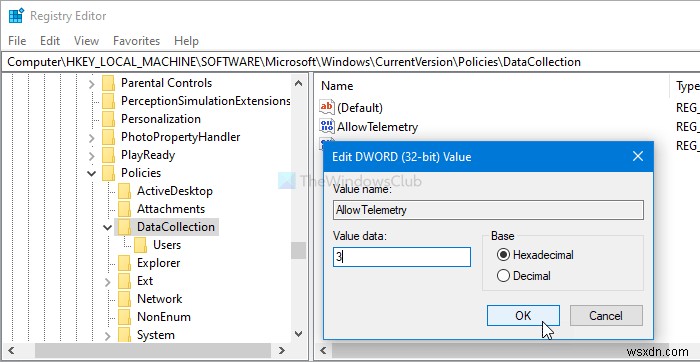Select the Parental Controls folder icon
The height and width of the screenshot is (362, 700).
pos(108,83)
